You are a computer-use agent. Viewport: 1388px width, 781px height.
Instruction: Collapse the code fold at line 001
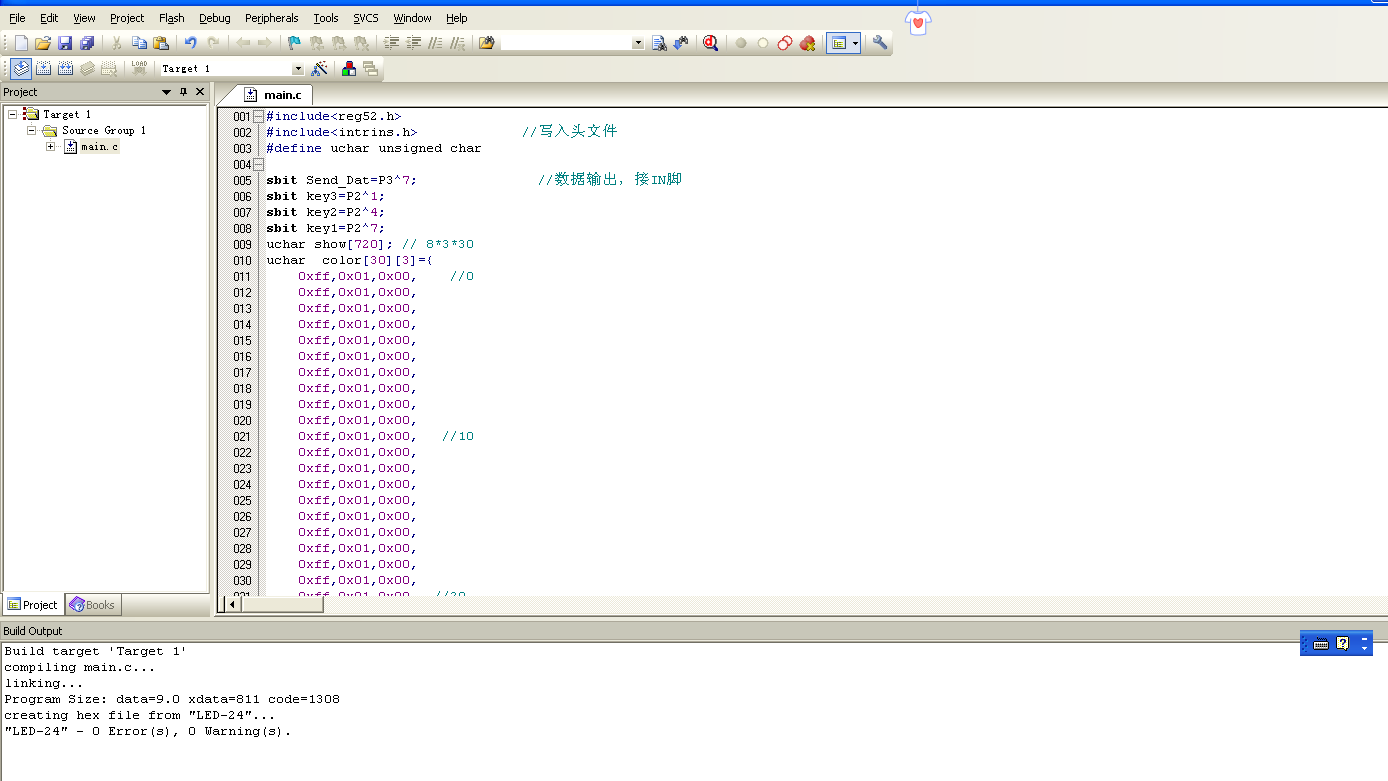pyautogui.click(x=258, y=116)
